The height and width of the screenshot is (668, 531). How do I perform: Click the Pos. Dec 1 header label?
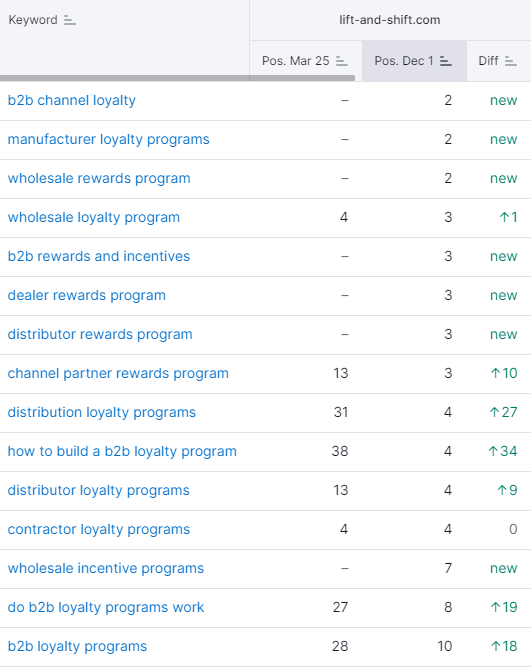pos(404,61)
